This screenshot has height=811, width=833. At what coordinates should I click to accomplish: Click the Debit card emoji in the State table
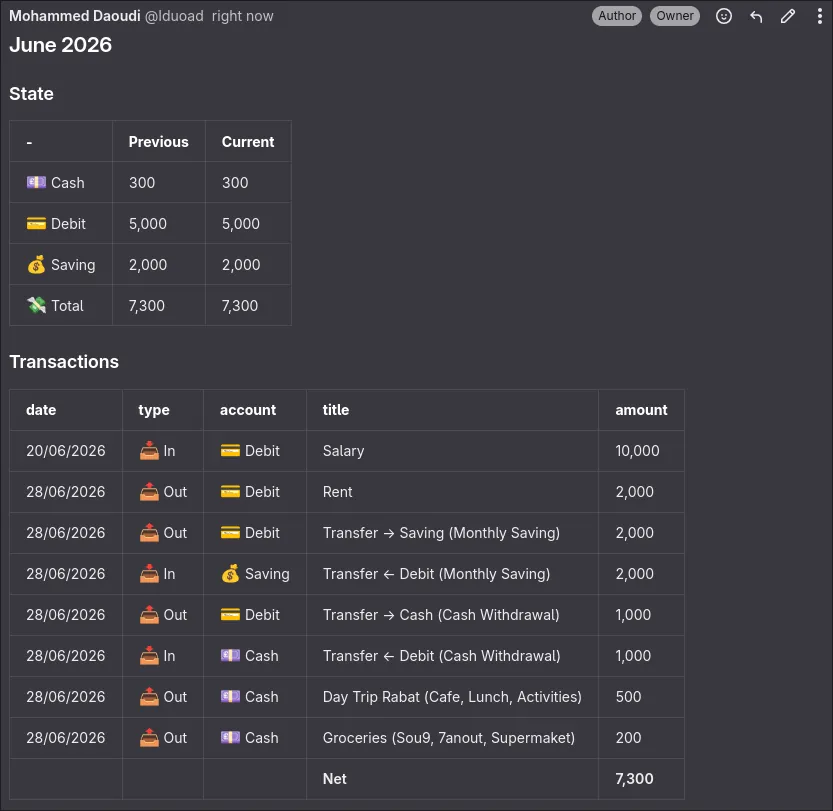(x=36, y=224)
